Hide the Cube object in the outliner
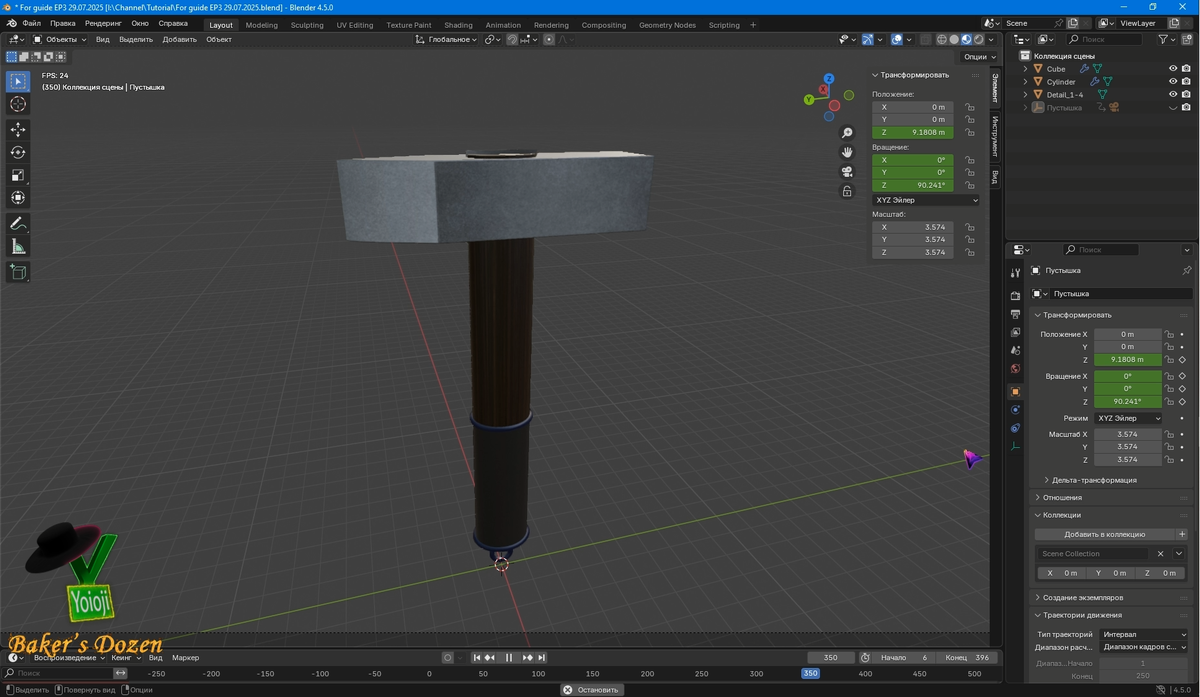The image size is (1200, 697). (1173, 69)
